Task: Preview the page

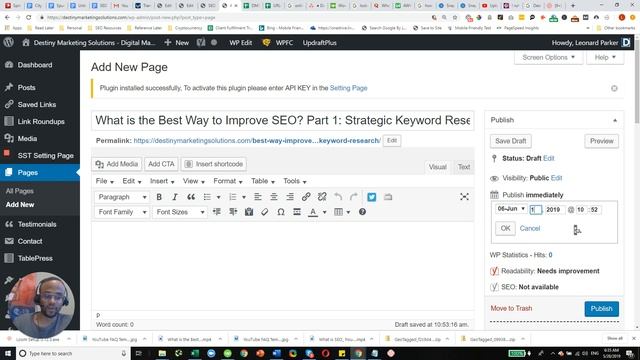Action: 602,141
